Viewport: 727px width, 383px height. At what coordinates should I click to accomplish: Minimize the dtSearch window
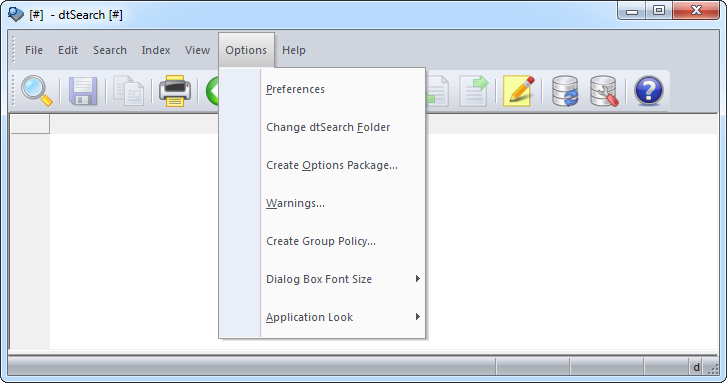pos(632,11)
